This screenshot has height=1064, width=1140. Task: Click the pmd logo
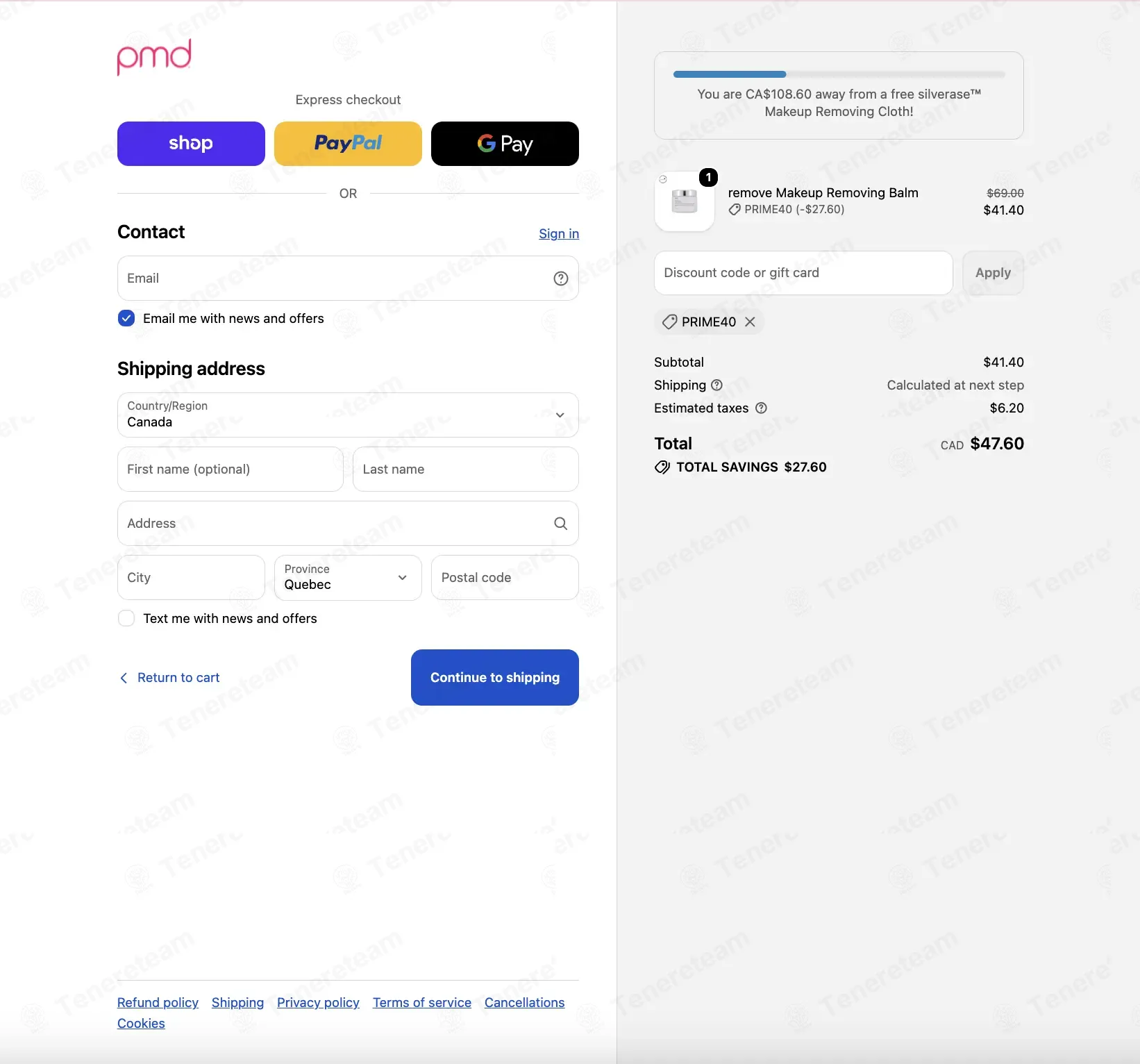tap(154, 56)
